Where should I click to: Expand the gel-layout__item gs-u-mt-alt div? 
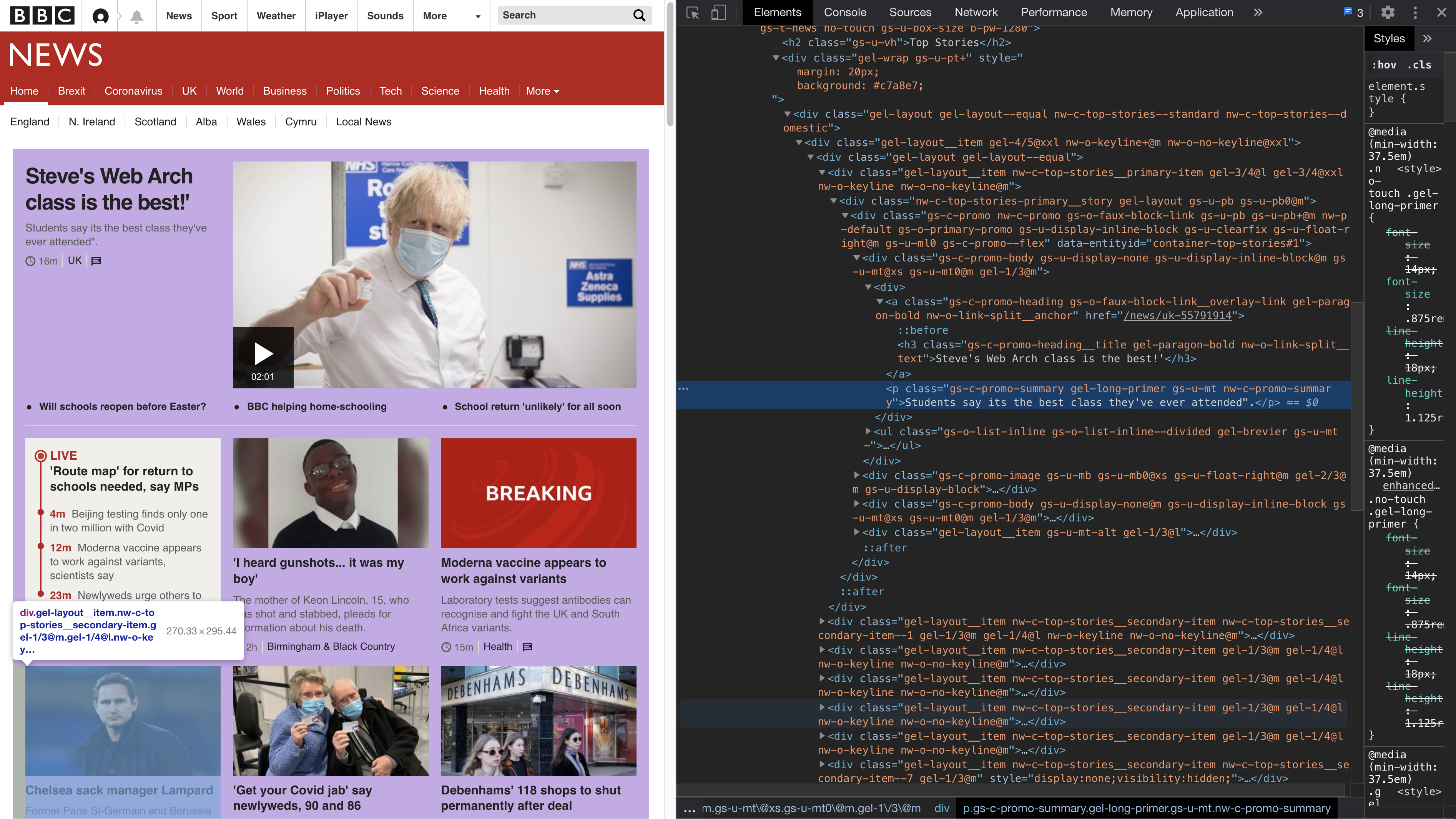coord(856,532)
